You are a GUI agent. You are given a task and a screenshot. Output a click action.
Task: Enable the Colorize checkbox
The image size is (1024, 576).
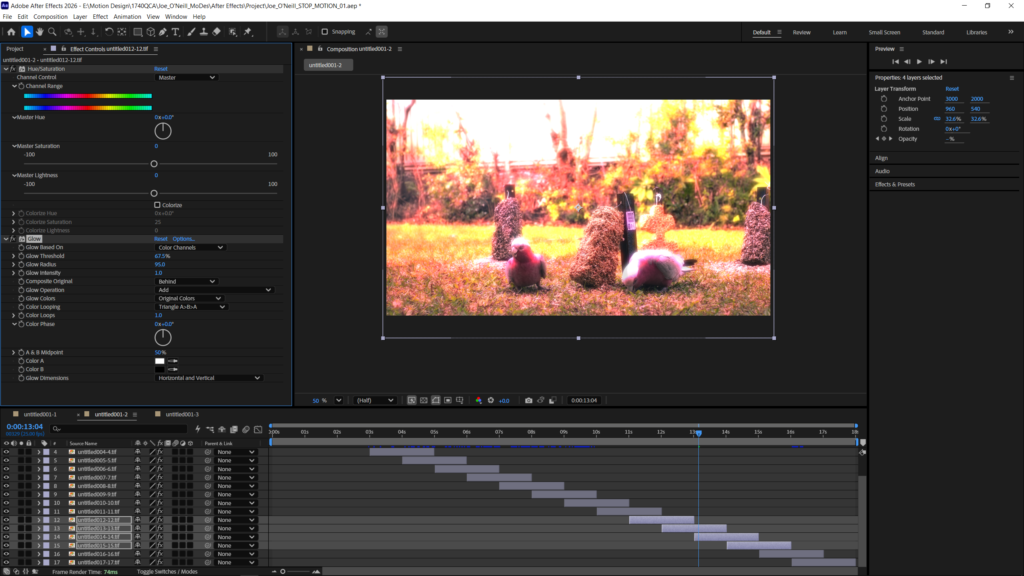[x=157, y=205]
